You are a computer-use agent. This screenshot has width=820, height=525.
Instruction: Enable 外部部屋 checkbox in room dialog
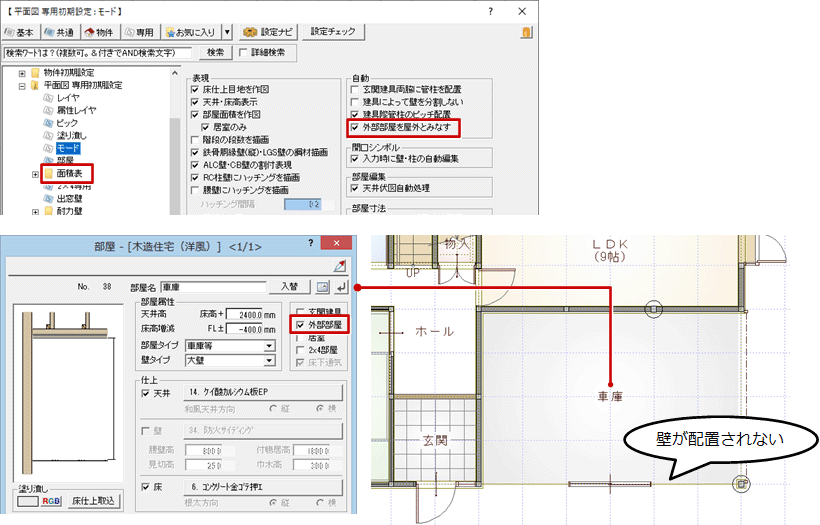pyautogui.click(x=299, y=325)
